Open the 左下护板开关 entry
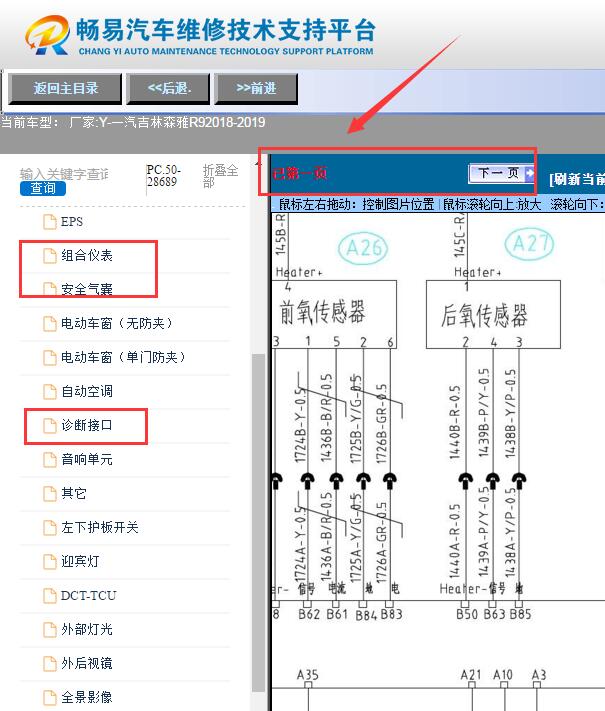 (100, 527)
